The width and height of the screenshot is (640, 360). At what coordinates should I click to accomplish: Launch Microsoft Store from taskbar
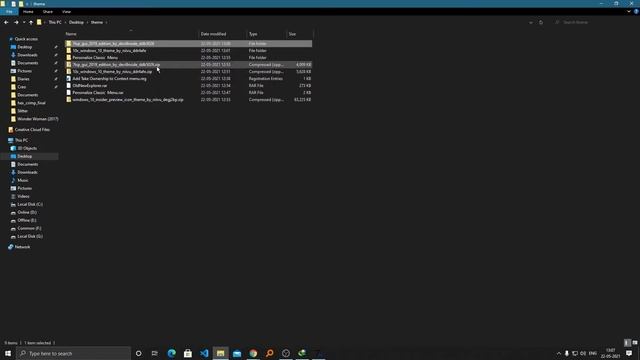click(188, 353)
